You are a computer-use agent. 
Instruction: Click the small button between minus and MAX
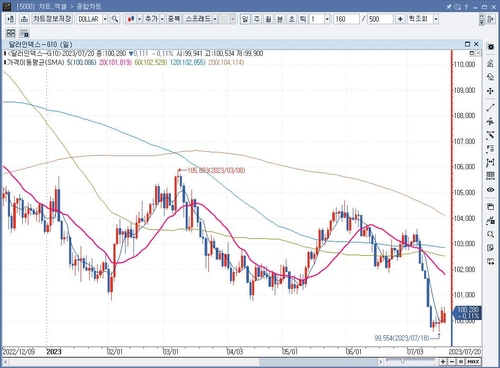point(461,362)
